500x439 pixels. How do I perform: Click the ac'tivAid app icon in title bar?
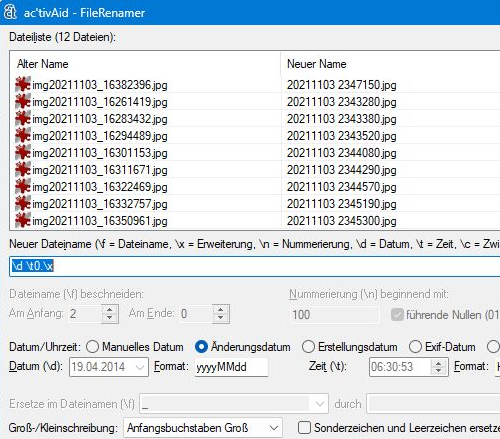(x=10, y=12)
